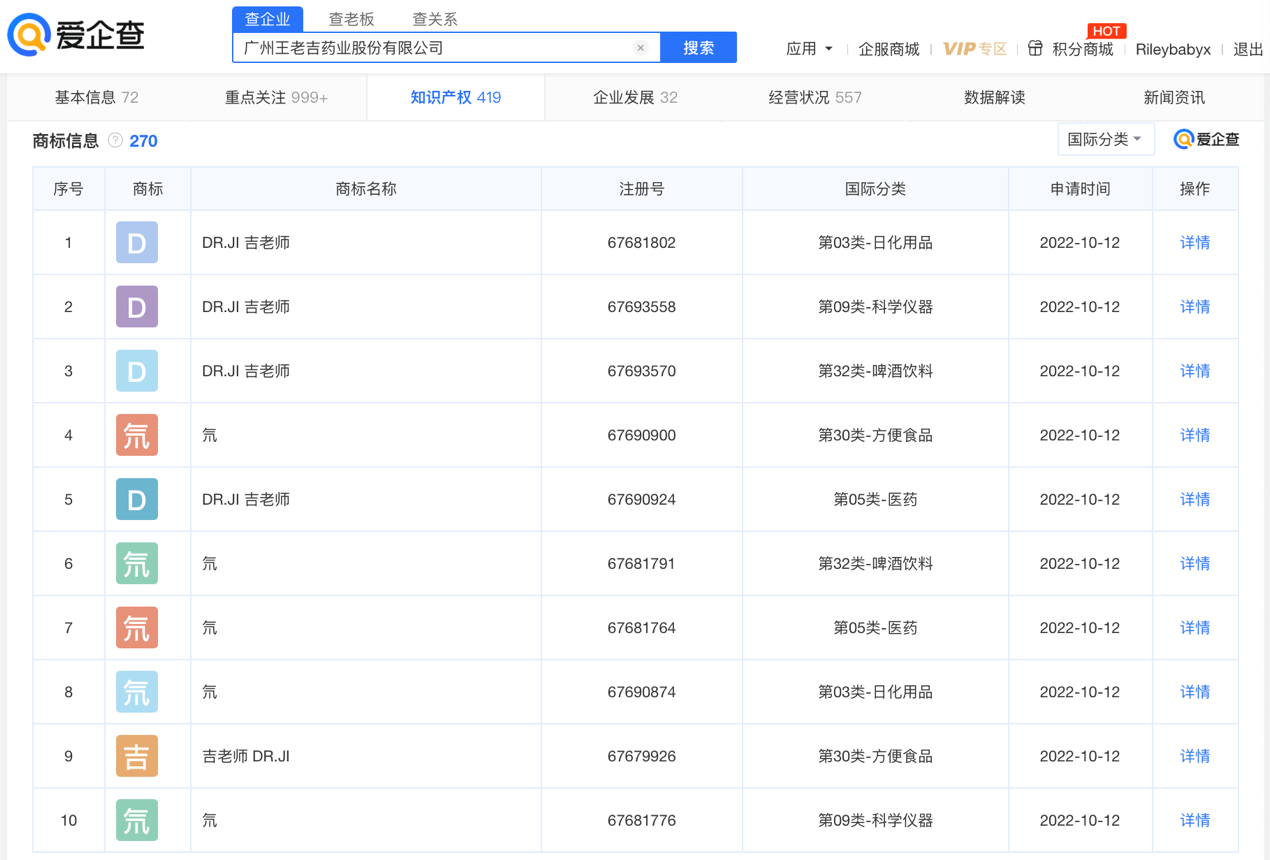Open trademark thumbnail in row 10
The image size is (1270, 860).
[137, 820]
